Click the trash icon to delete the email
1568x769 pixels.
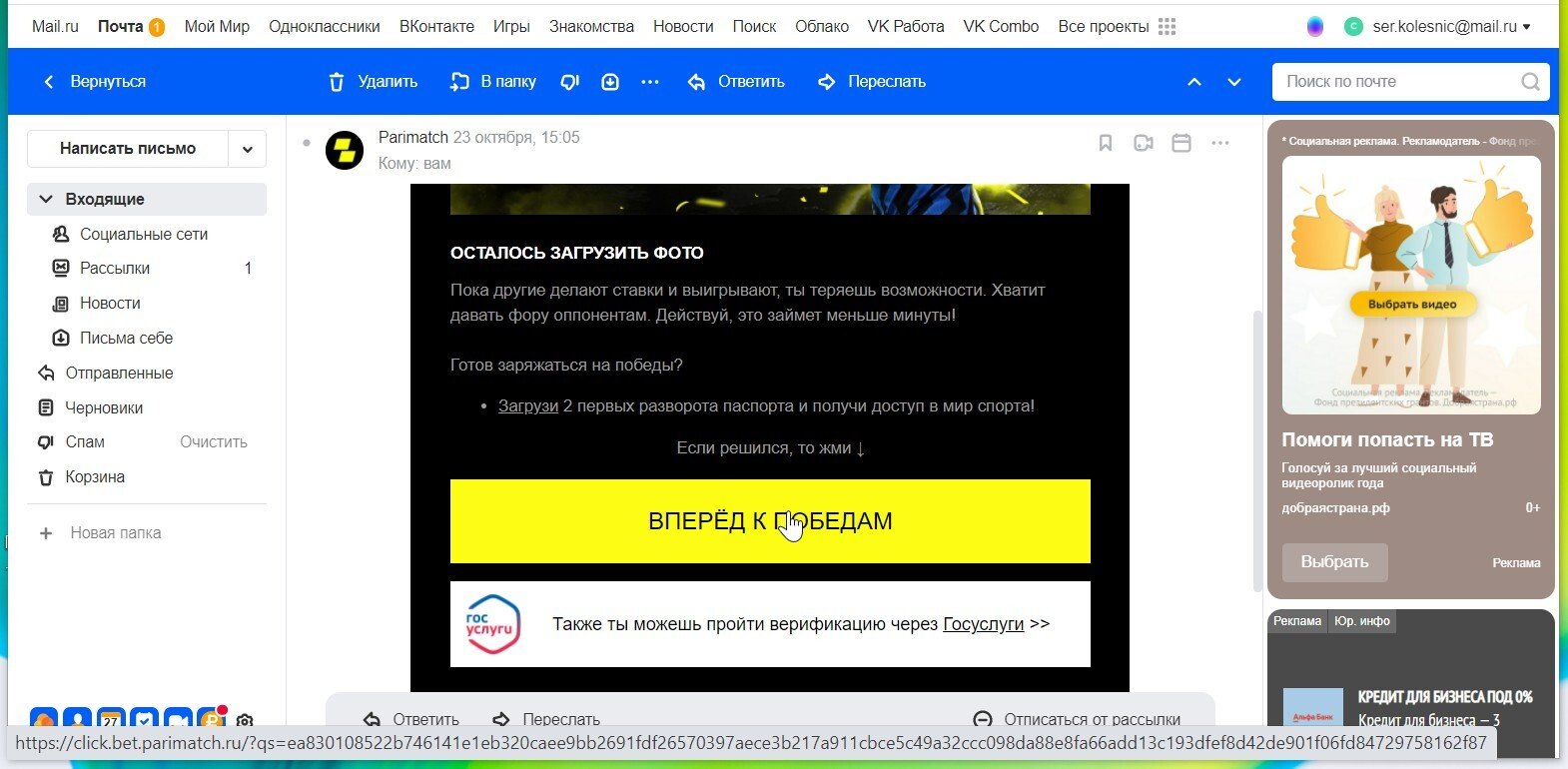point(337,82)
